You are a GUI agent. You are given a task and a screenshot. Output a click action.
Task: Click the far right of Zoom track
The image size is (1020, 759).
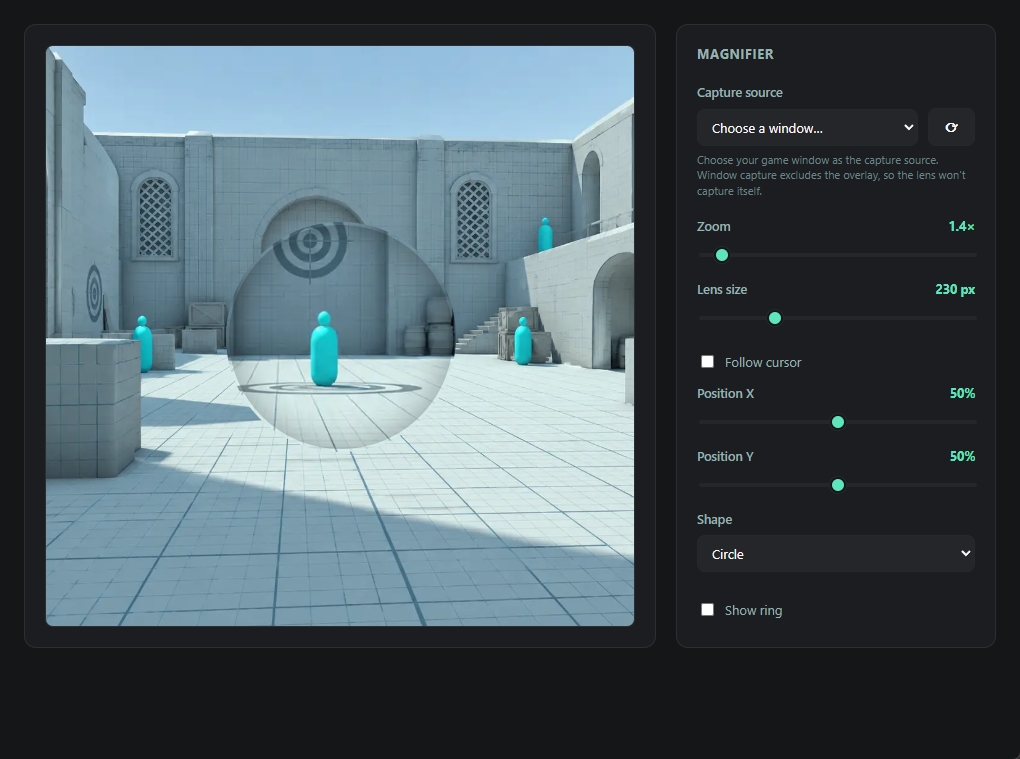(x=973, y=255)
